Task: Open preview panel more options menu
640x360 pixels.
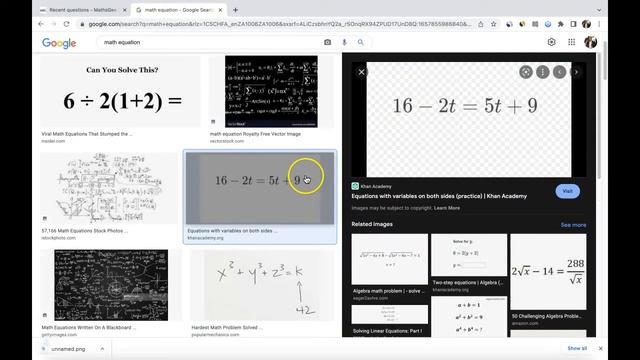Action: point(542,72)
